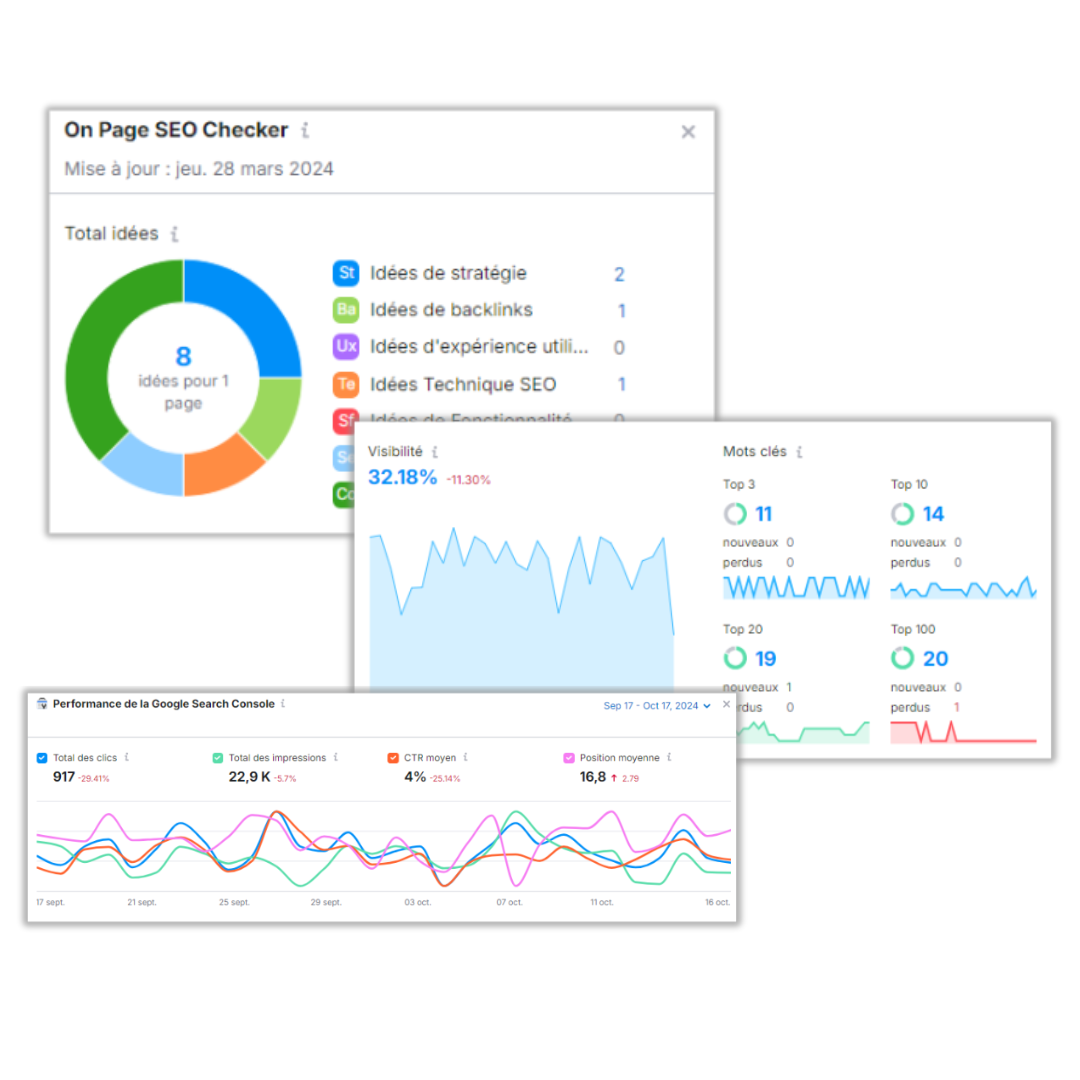Screen dimensions: 1080x1080
Task: Open Idées de backlinks count 1
Action: click(x=621, y=311)
